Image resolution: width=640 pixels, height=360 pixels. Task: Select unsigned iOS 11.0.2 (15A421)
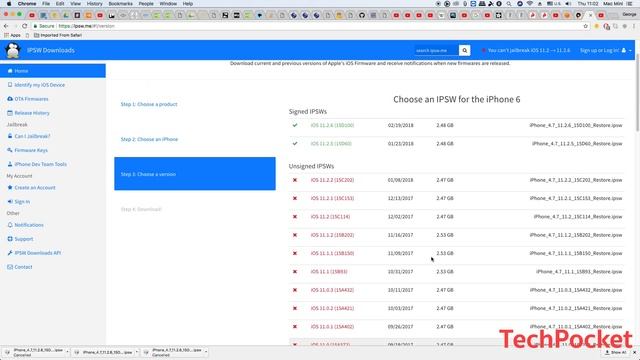click(332, 309)
